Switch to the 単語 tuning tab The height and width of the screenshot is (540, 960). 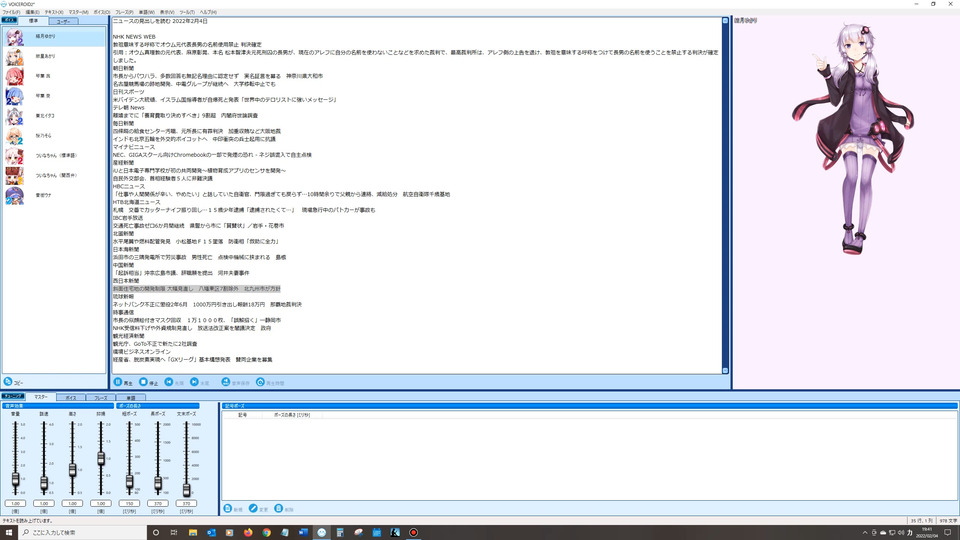[130, 398]
